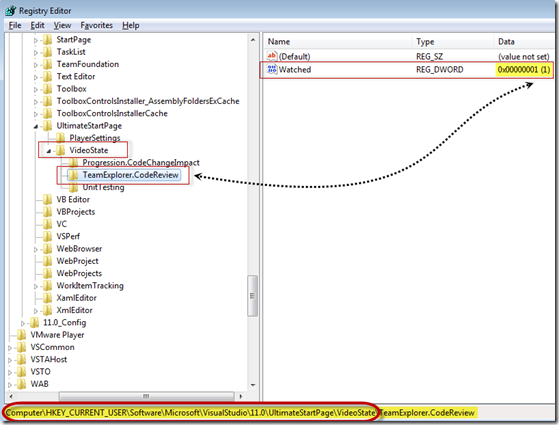Click the Watched DWORD value icon
Screen dimensions: 559x425
[272, 69]
